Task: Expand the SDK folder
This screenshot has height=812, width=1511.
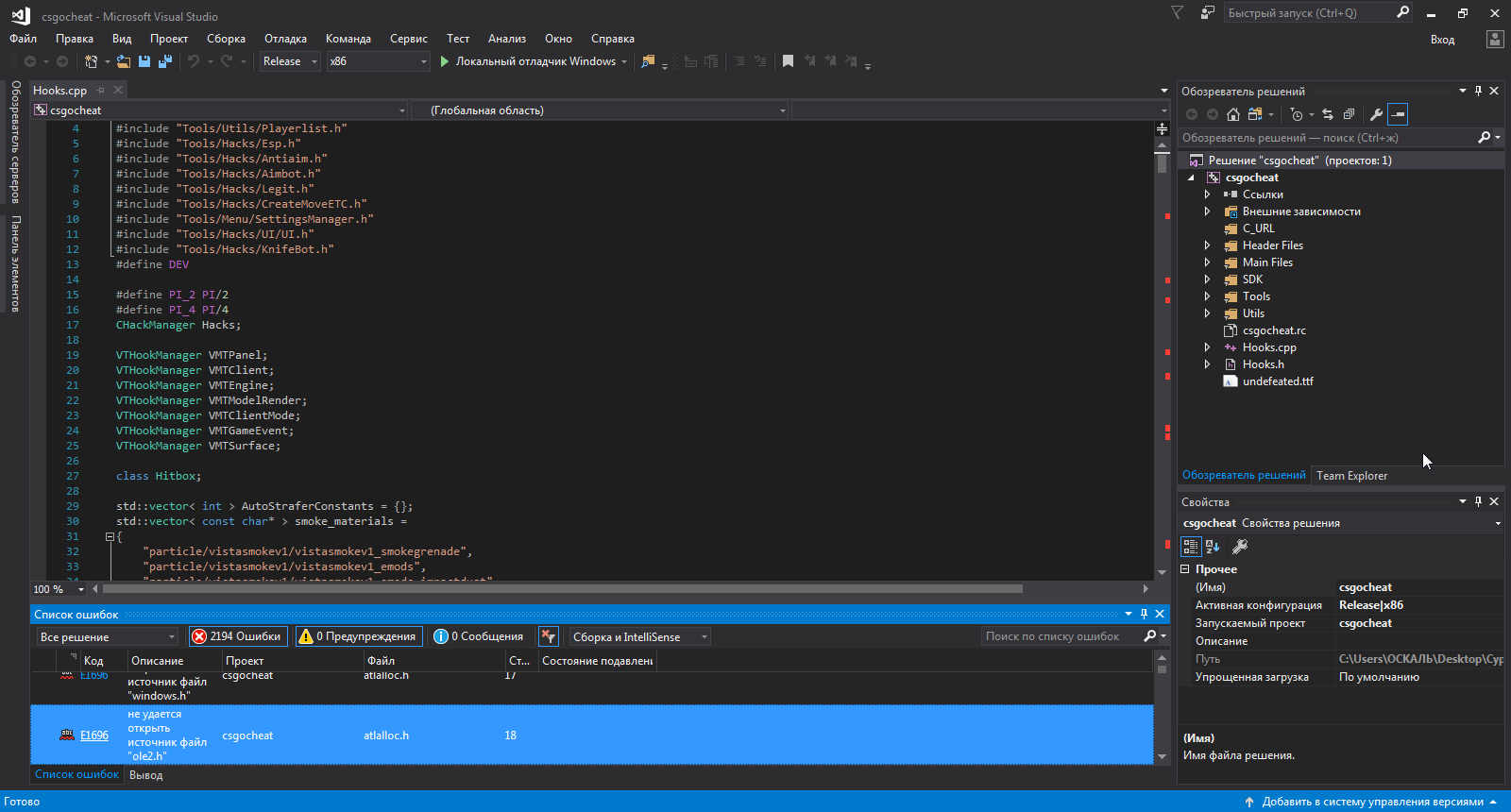Action: coord(1207,279)
